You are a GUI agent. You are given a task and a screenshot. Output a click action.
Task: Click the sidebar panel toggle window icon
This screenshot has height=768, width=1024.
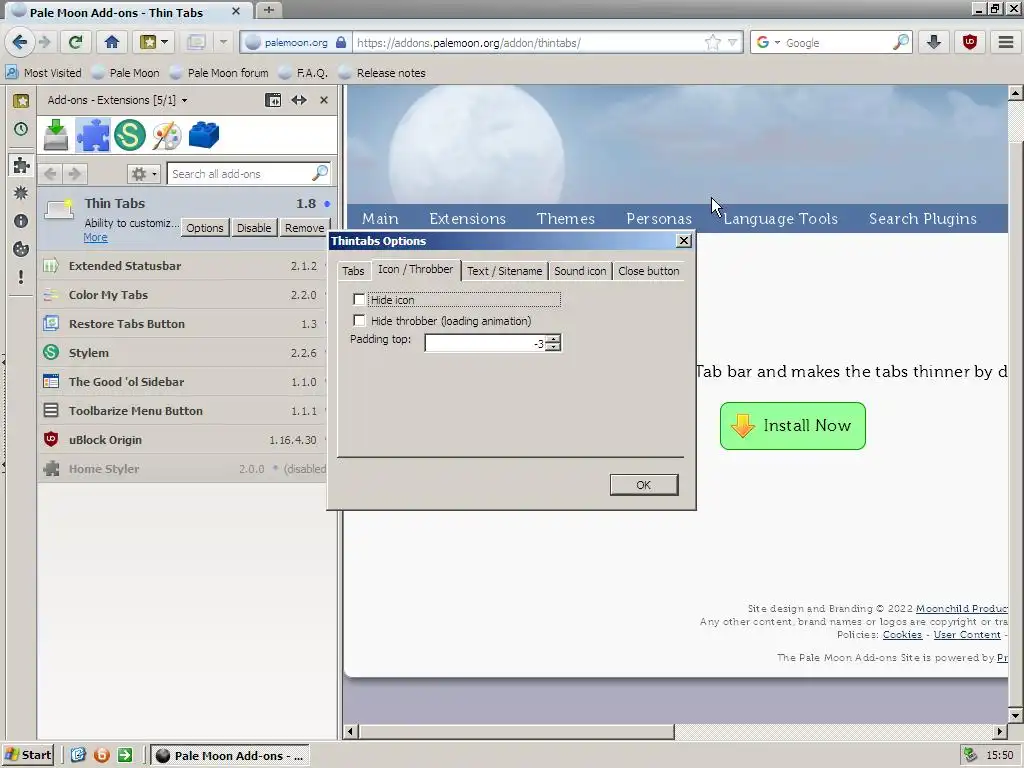pos(273,100)
